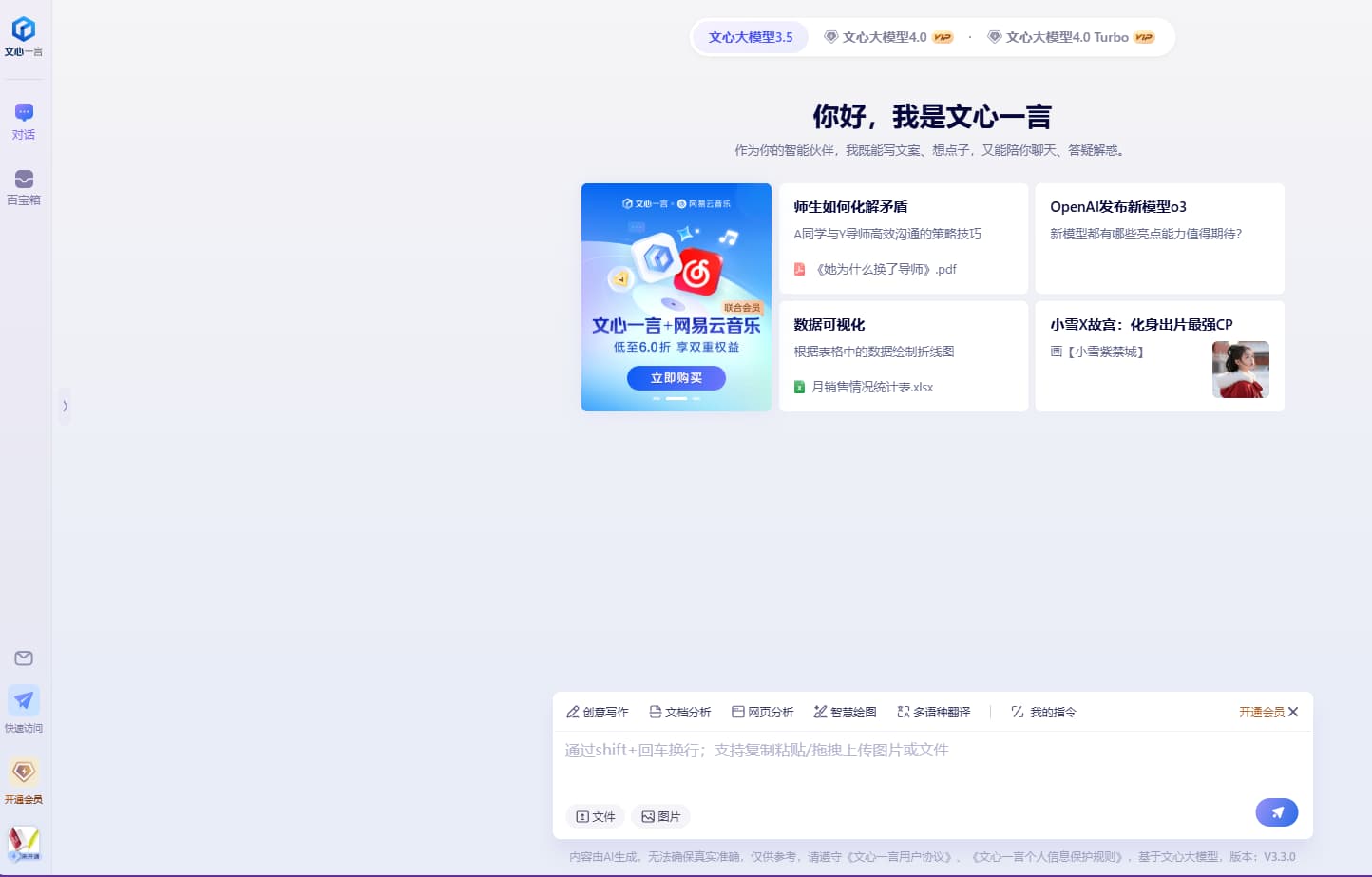1372x877 pixels.
Task: Open the OpenAI发布新模型o3 card
Action: (1159, 238)
